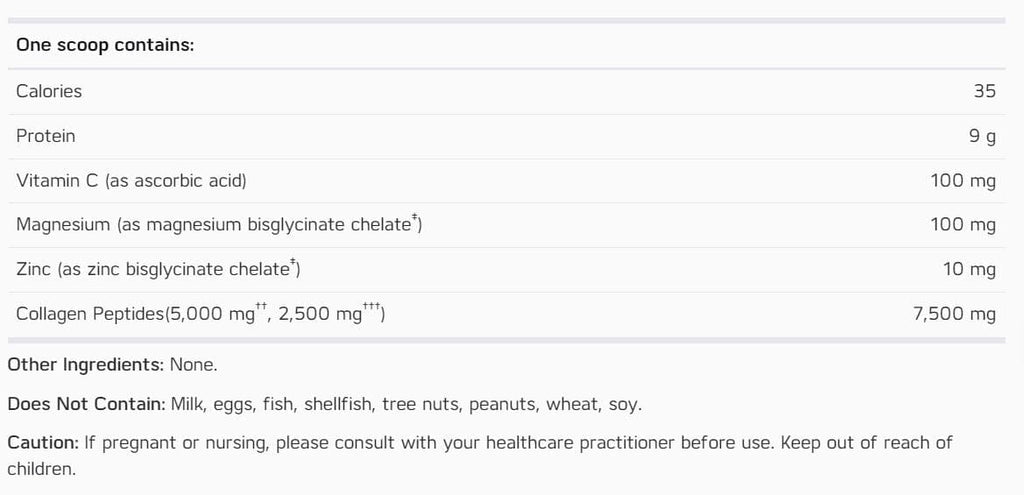Click the dagger footnote after zinc chelate

(x=293, y=263)
